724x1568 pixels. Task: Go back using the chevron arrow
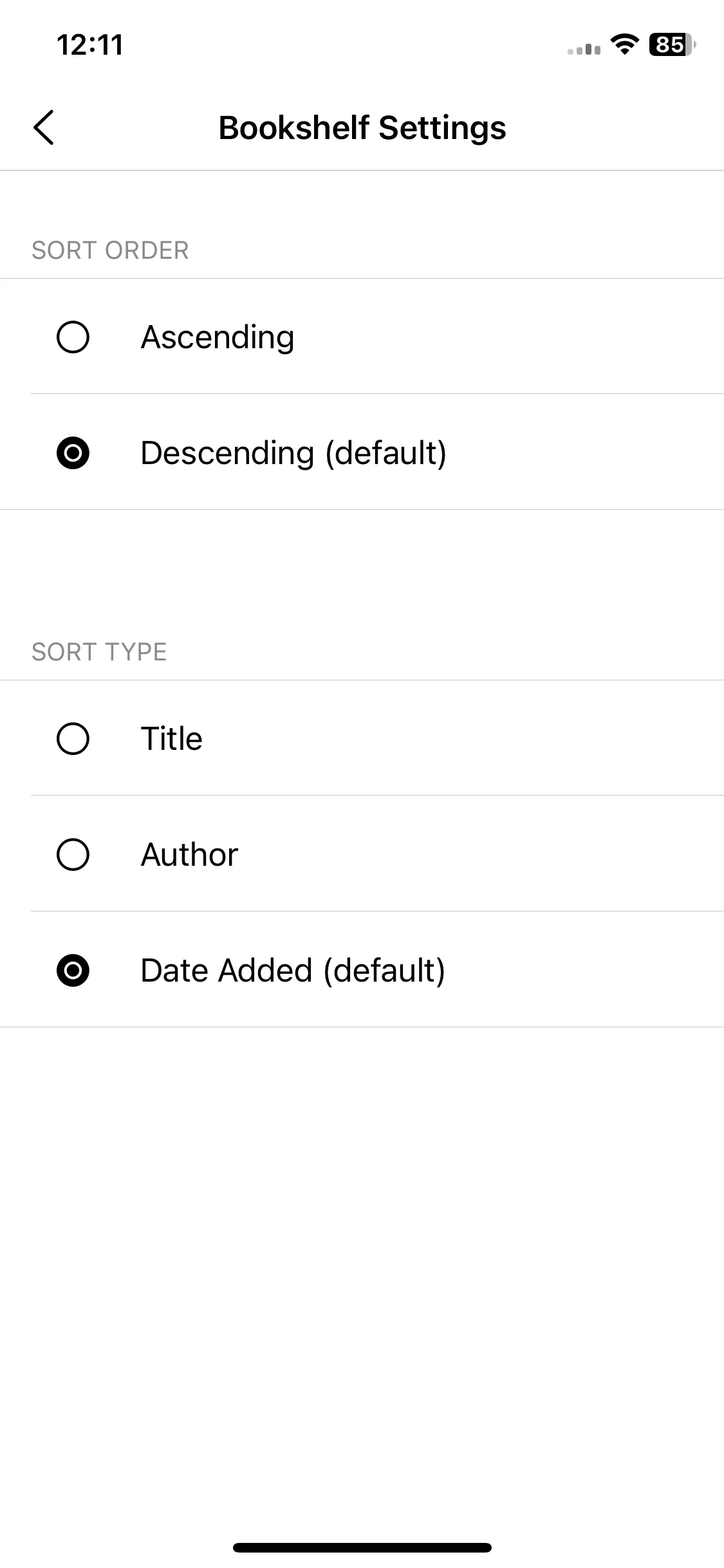(x=44, y=127)
